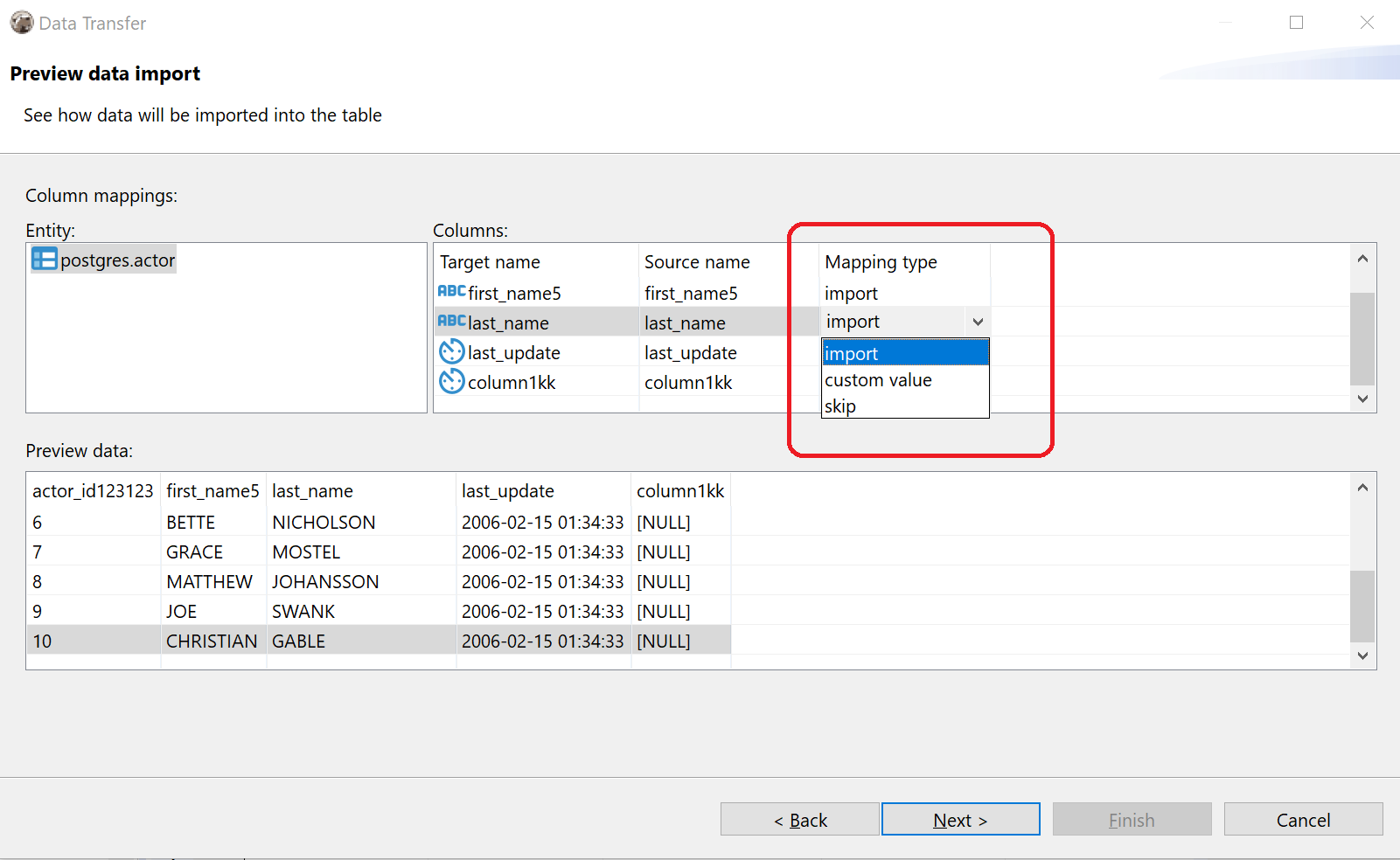Click the last_update cell under Source name
This screenshot has width=1400, height=860.
[690, 351]
